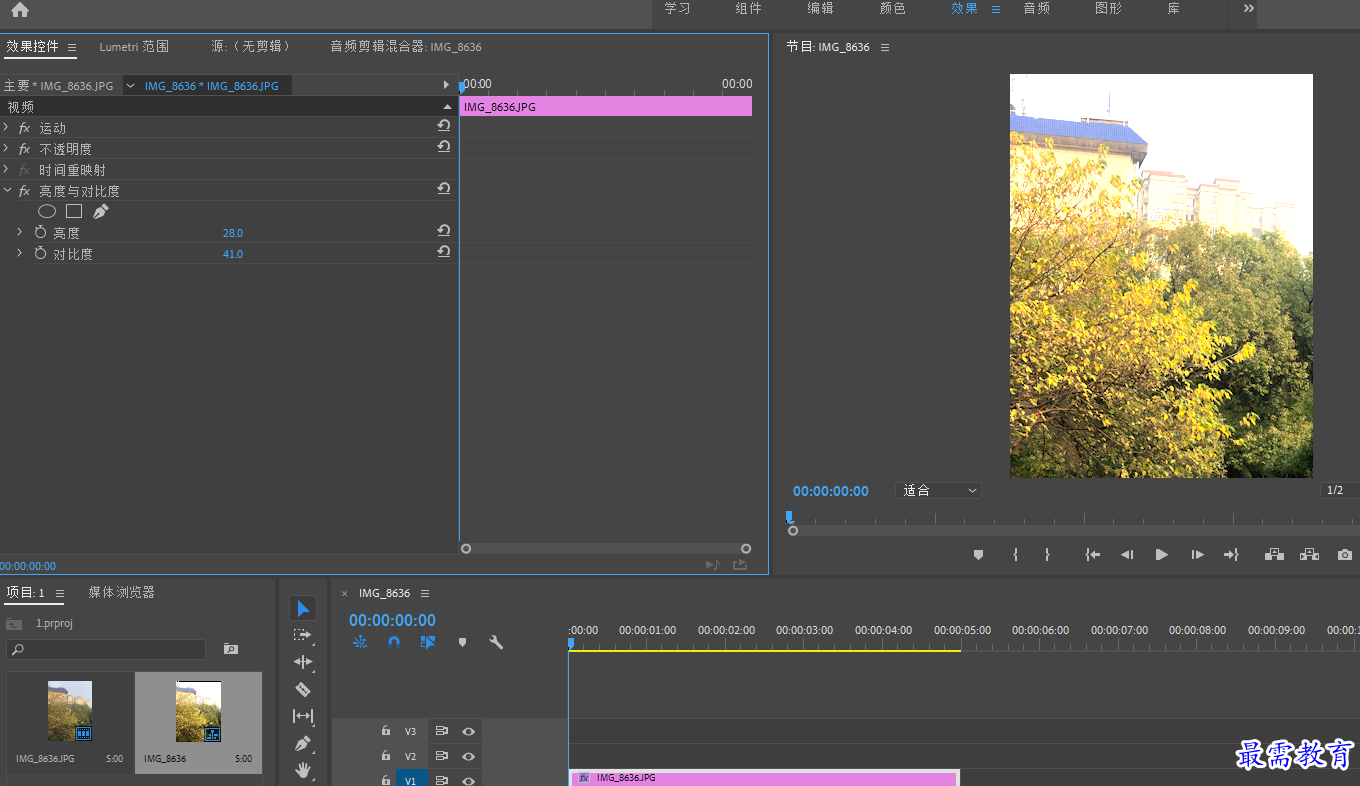The width and height of the screenshot is (1360, 786).
Task: Switch to 编辑 workspace
Action: (820, 8)
